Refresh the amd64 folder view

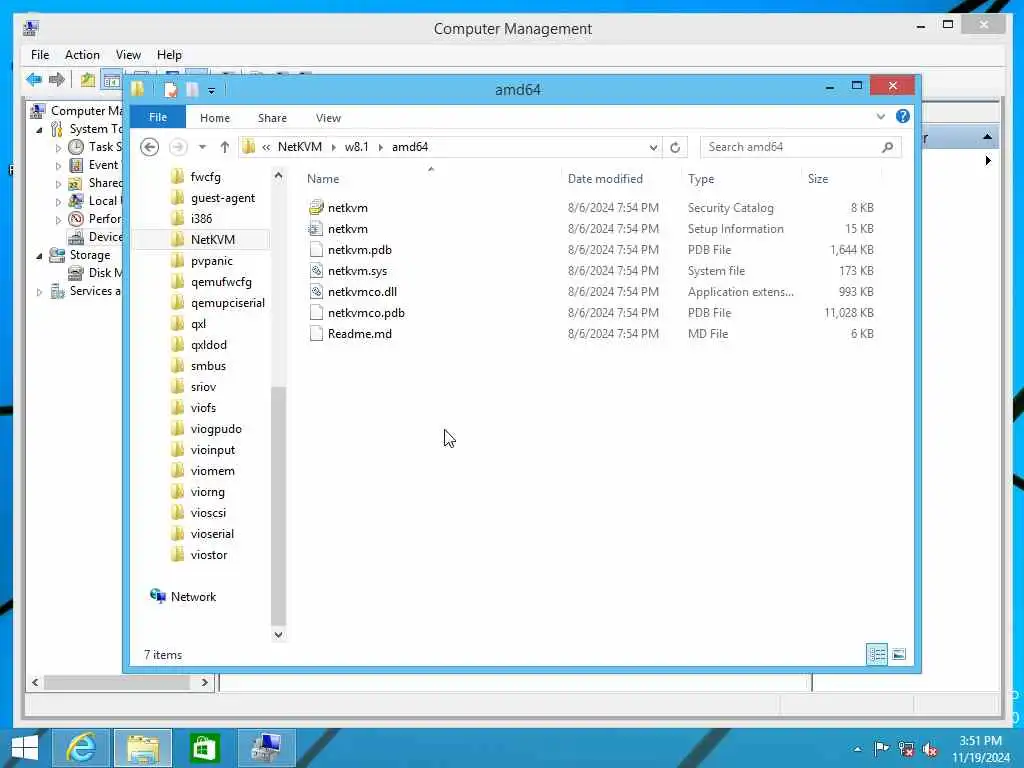click(x=675, y=147)
